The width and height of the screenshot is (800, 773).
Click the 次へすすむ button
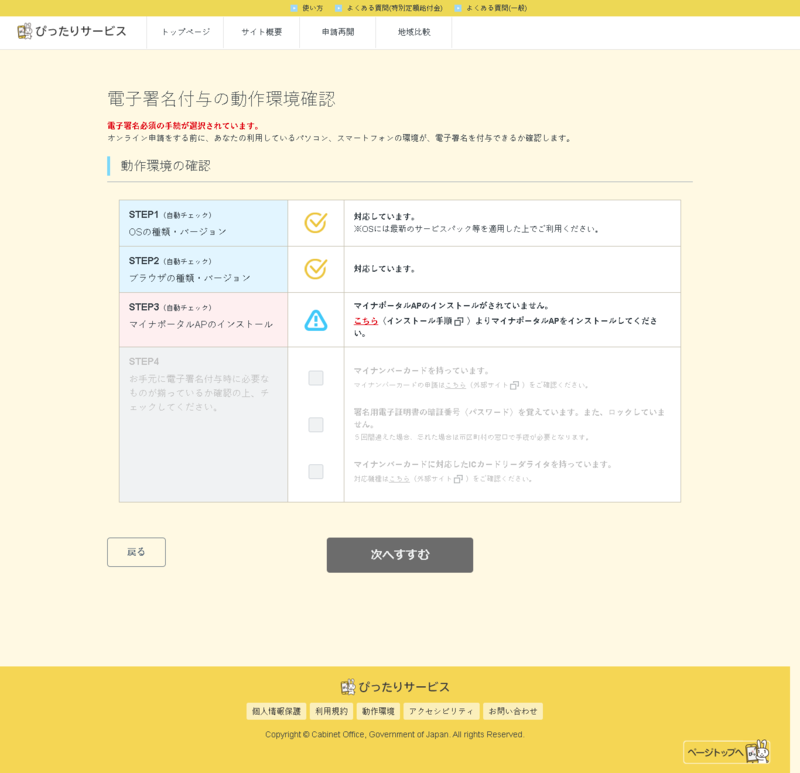(x=400, y=555)
